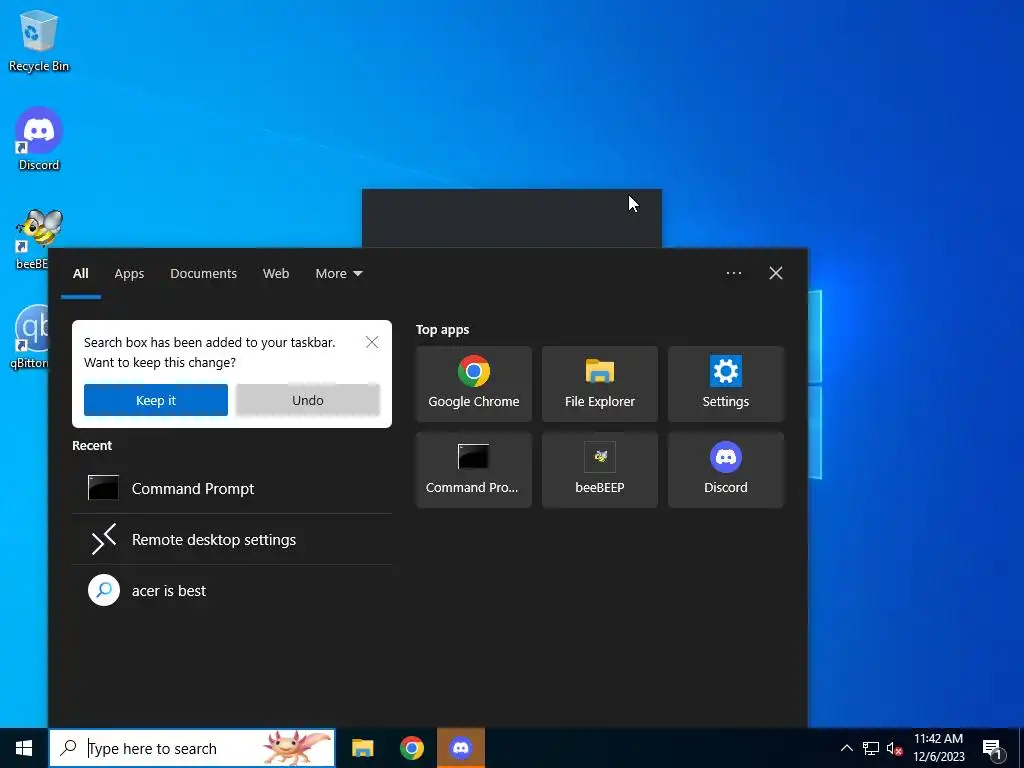Switch to the Apps tab

(129, 274)
